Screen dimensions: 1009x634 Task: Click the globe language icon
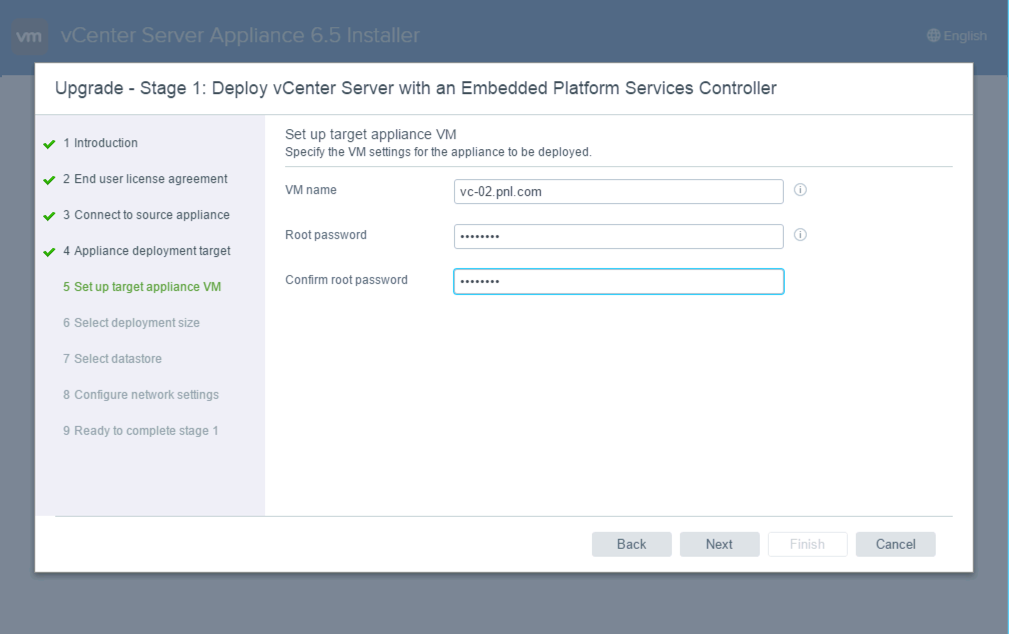point(933,35)
